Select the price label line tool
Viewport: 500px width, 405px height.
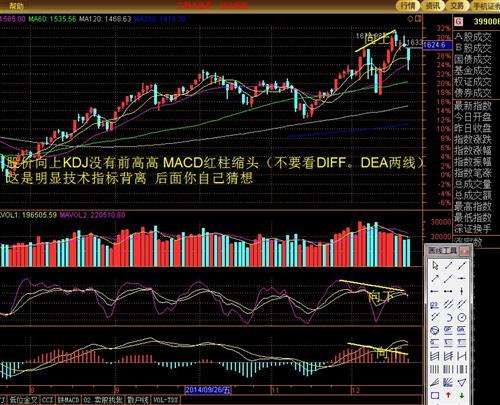(435, 304)
